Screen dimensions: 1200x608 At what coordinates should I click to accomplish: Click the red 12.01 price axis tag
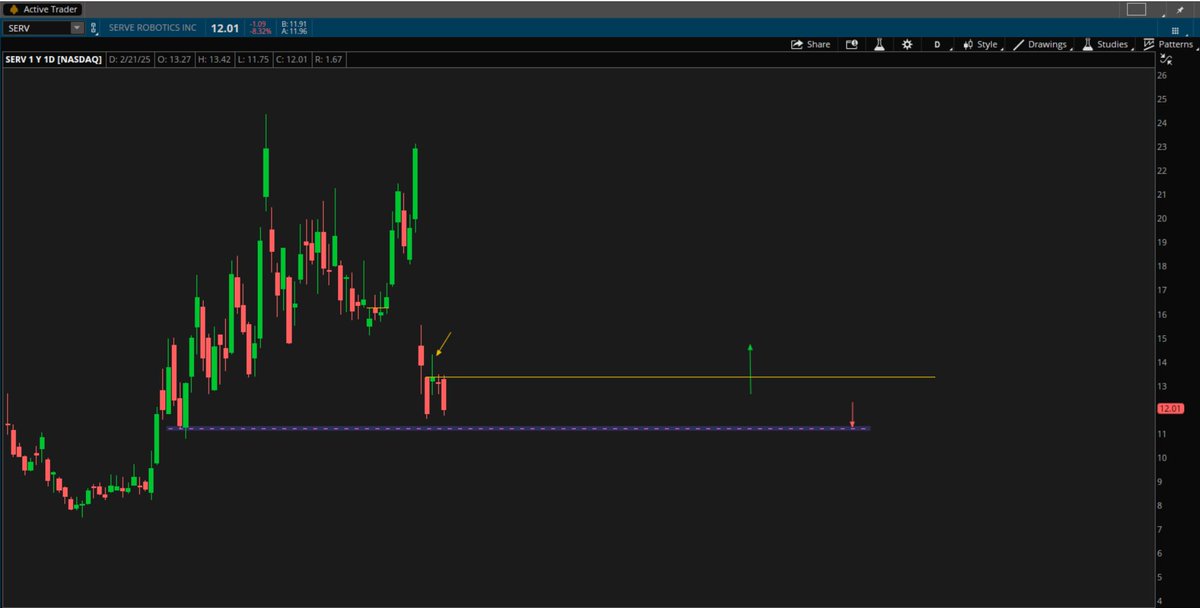1170,408
